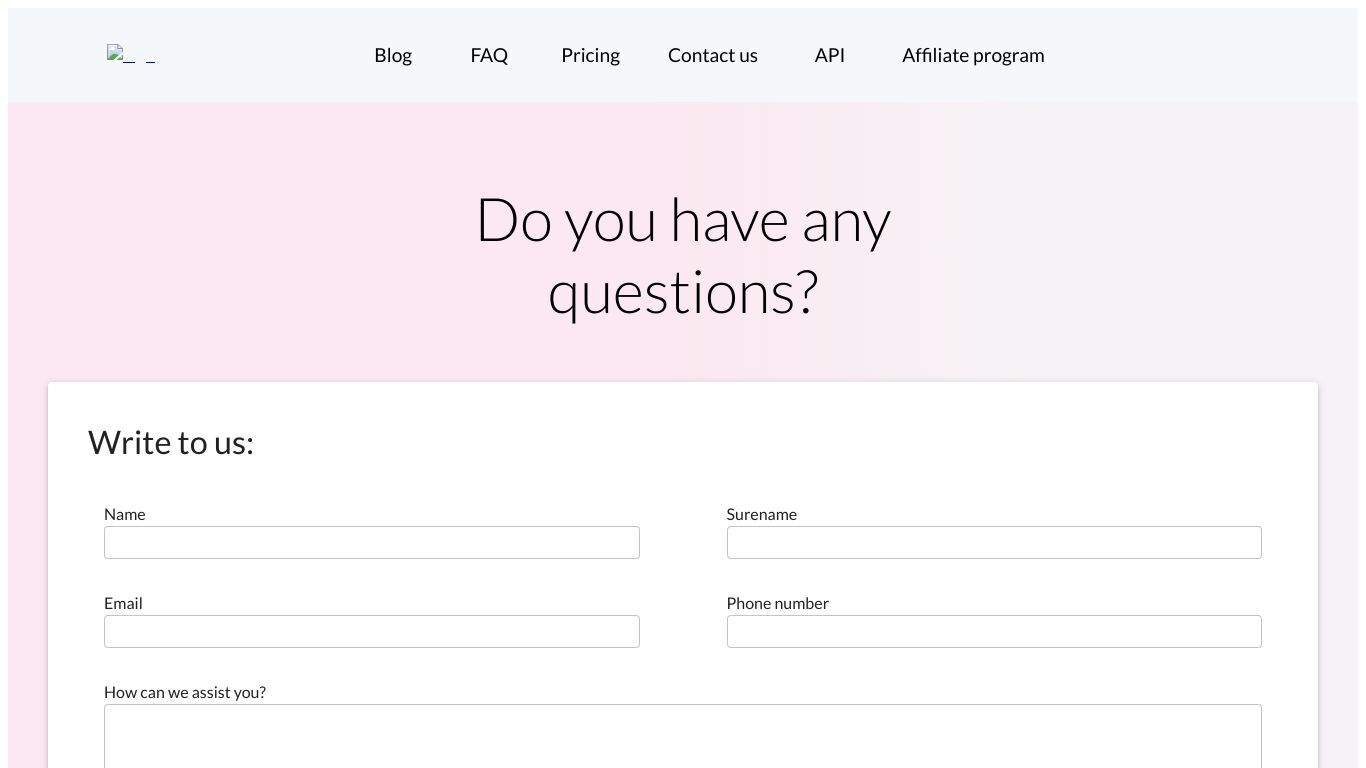1366x768 pixels.
Task: Open the Pricing link
Action: [590, 55]
